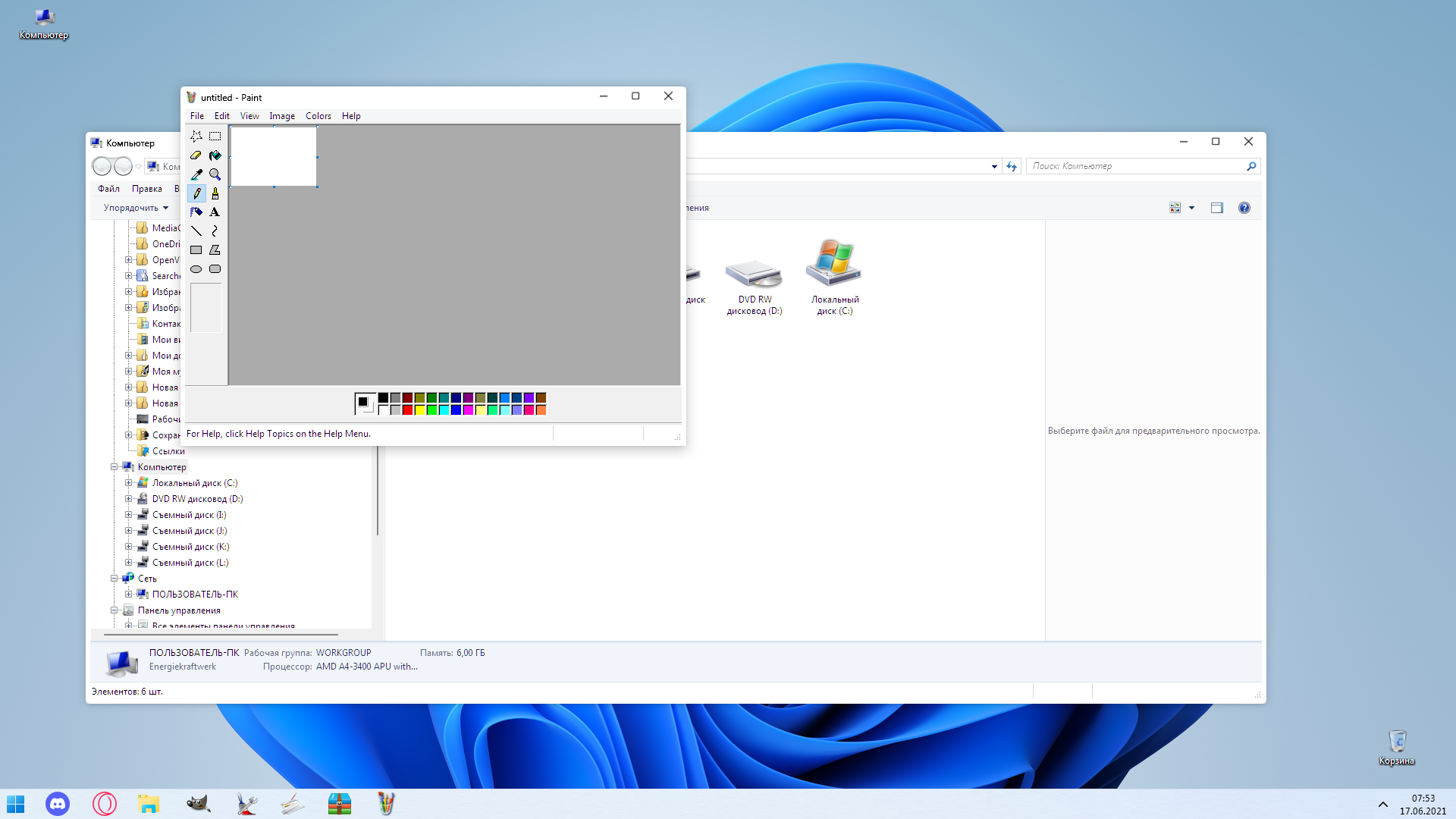The height and width of the screenshot is (819, 1456).
Task: Expand Локальный диск (C:) in the tree
Action: (x=129, y=482)
